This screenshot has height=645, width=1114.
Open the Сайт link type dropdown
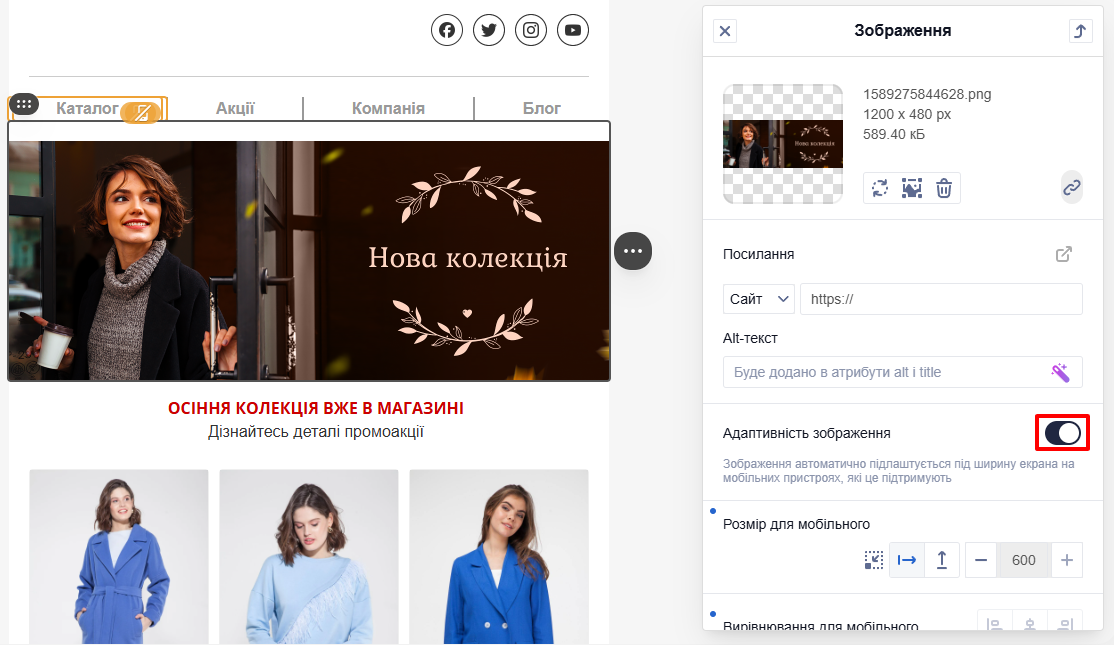[759, 299]
